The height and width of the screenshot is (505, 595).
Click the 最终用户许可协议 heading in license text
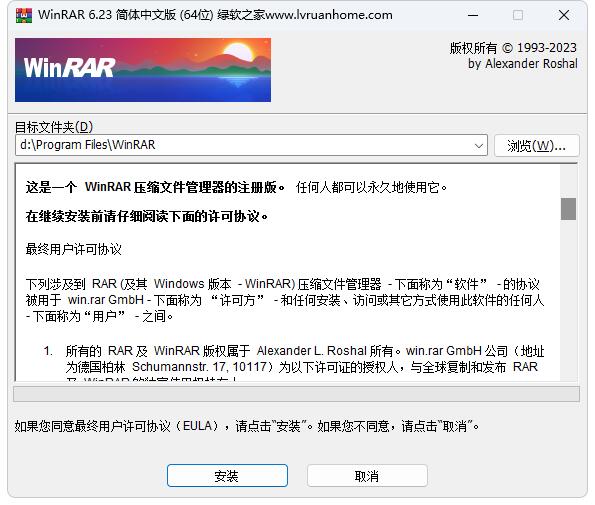74,249
